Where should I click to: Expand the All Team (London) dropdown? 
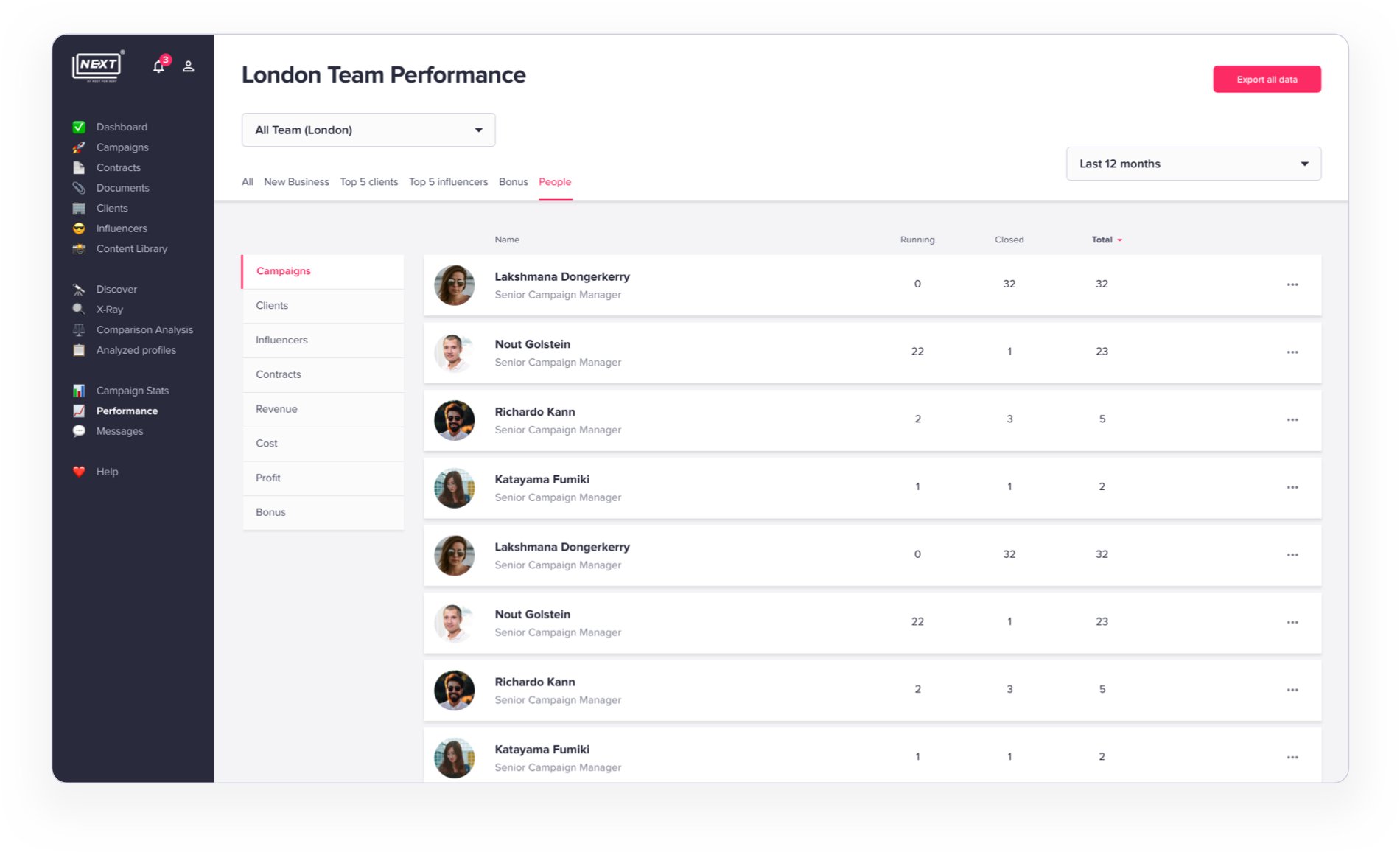[x=368, y=130]
